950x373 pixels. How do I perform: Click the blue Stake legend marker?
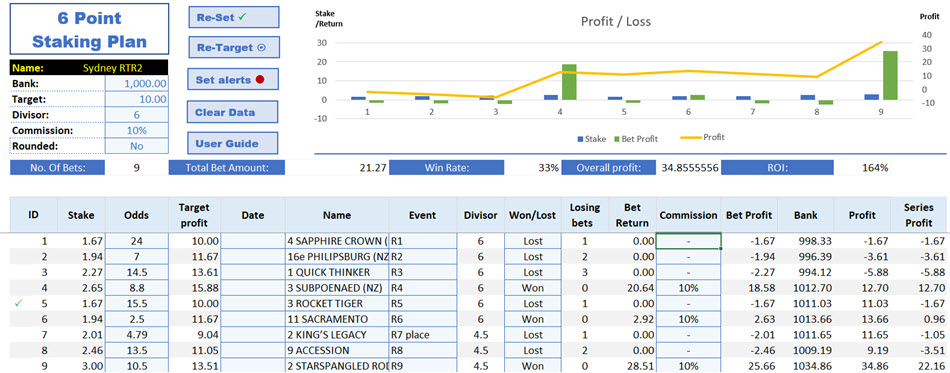[580, 139]
